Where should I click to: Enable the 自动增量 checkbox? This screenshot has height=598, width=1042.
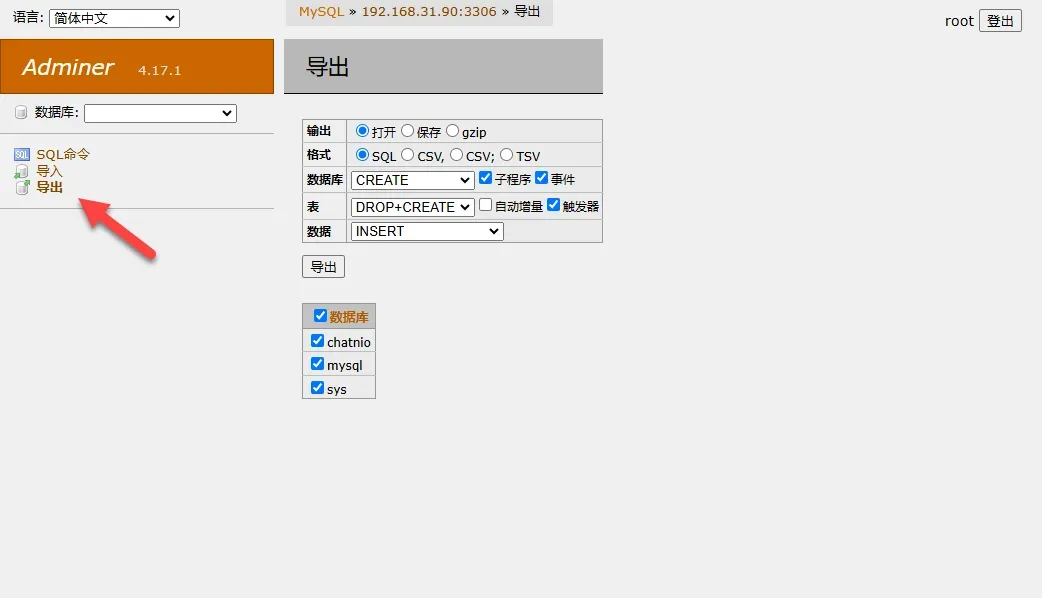(486, 205)
